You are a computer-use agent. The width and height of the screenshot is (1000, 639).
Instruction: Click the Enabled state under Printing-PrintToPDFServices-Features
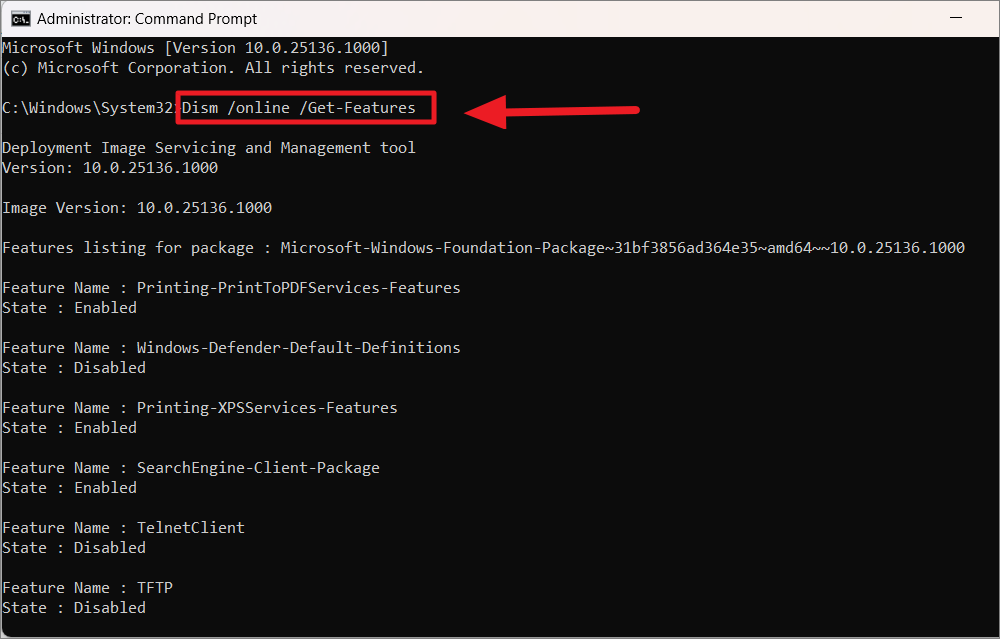[104, 307]
